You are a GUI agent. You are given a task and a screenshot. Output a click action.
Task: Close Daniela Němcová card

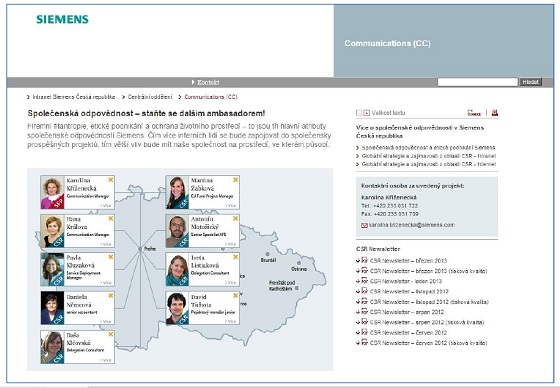pyautogui.click(x=111, y=295)
